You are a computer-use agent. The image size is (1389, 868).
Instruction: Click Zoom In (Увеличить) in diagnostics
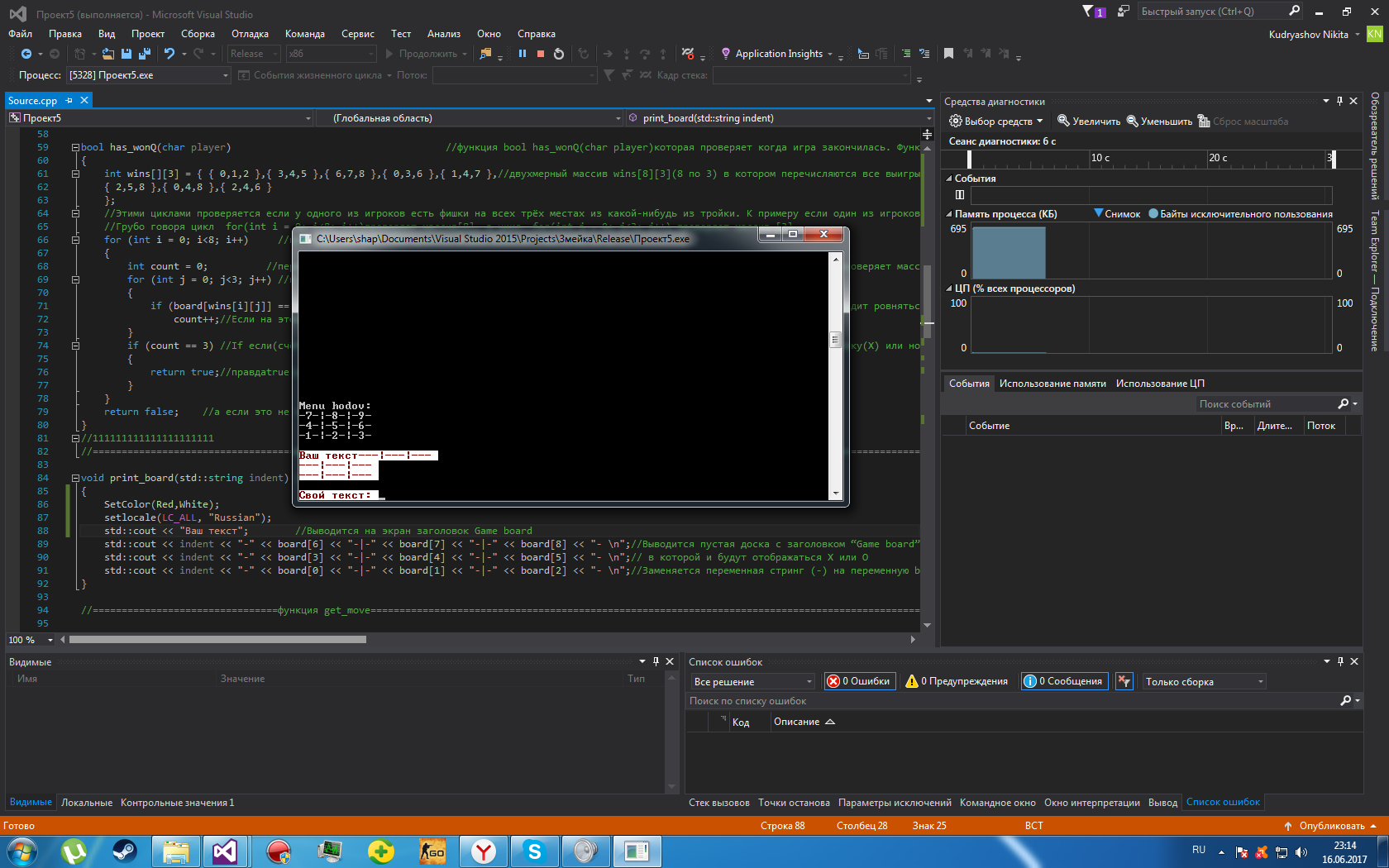click(1089, 122)
